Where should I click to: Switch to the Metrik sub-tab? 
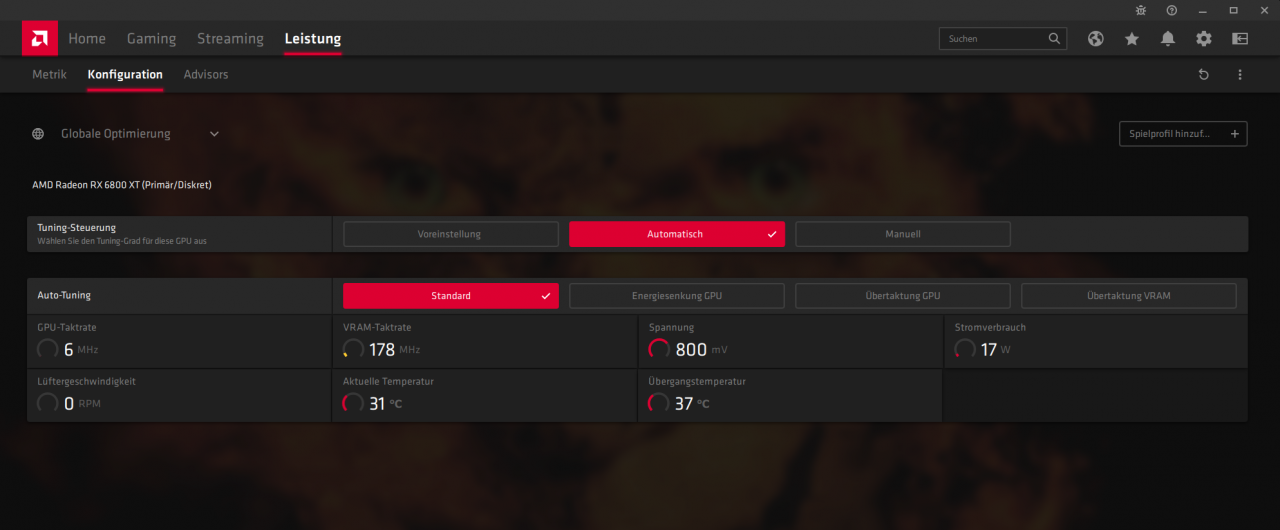49,74
